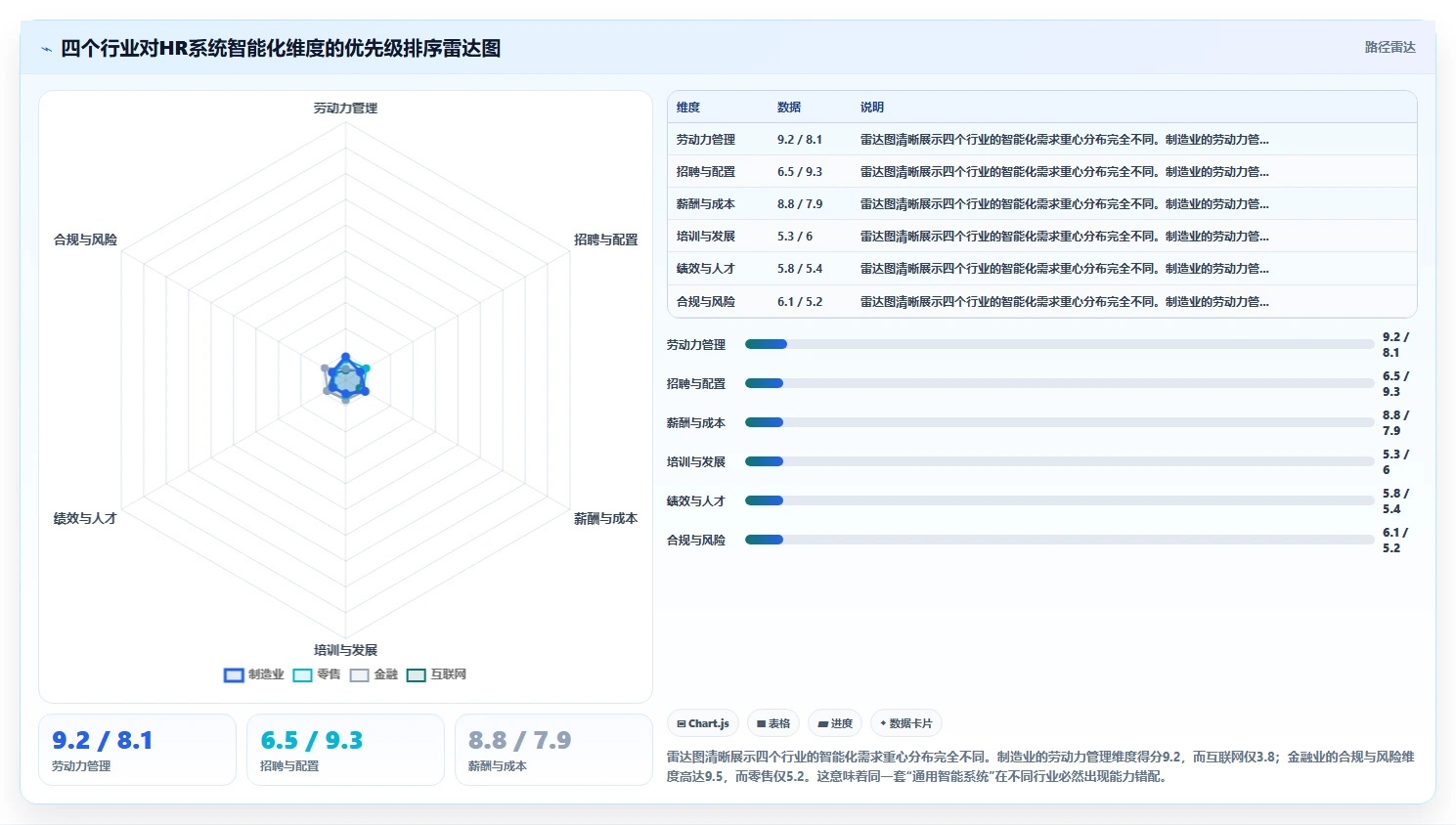This screenshot has width=1456, height=825.
Task: Click the 9.2 / 8.1 value in the table
Action: tap(800, 140)
